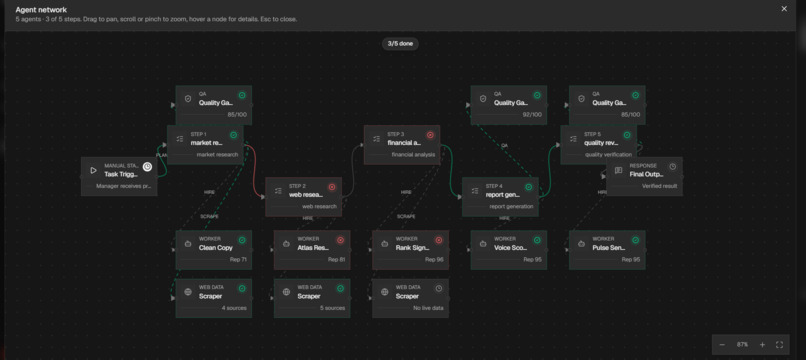
Task: Click the green check status on 92/100 Quality Gate
Action: click(x=537, y=95)
